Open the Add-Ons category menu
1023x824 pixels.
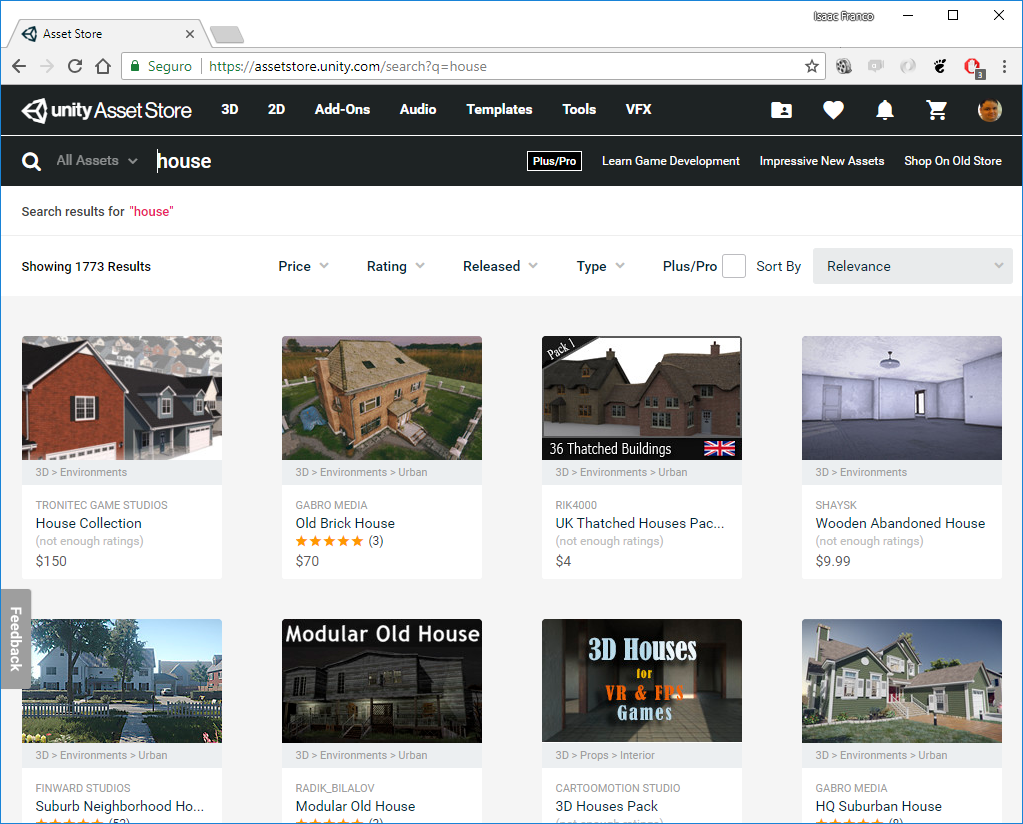click(x=342, y=110)
